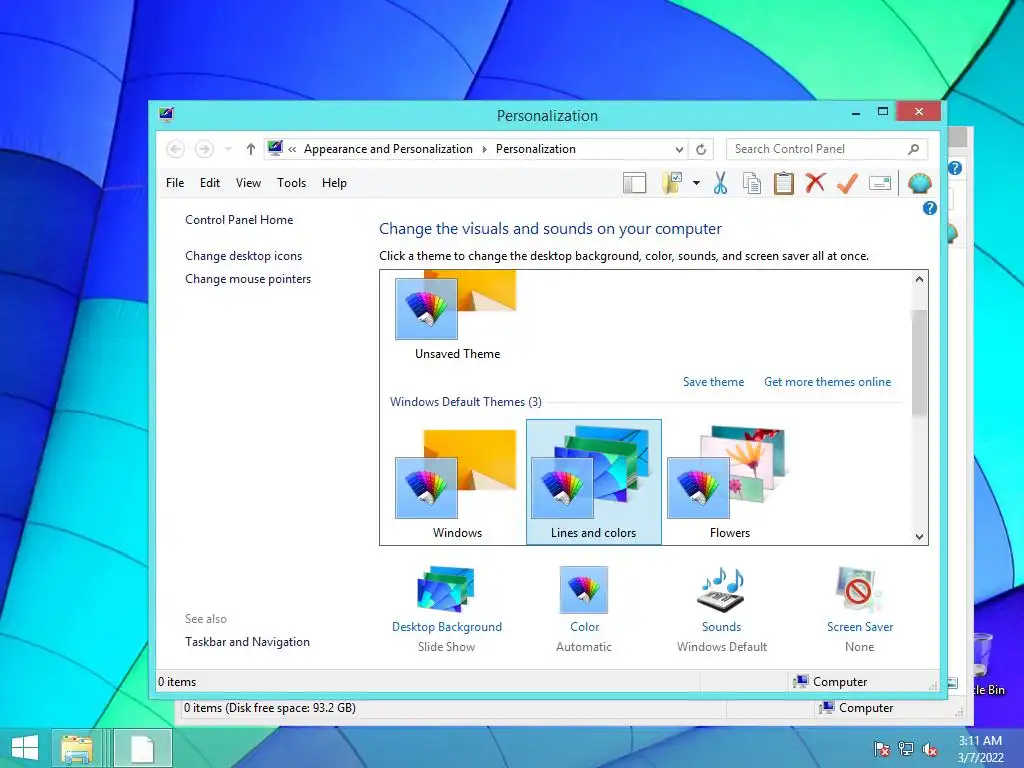1024x768 pixels.
Task: Click the Paste clipboard toolbar icon
Action: [x=784, y=184]
